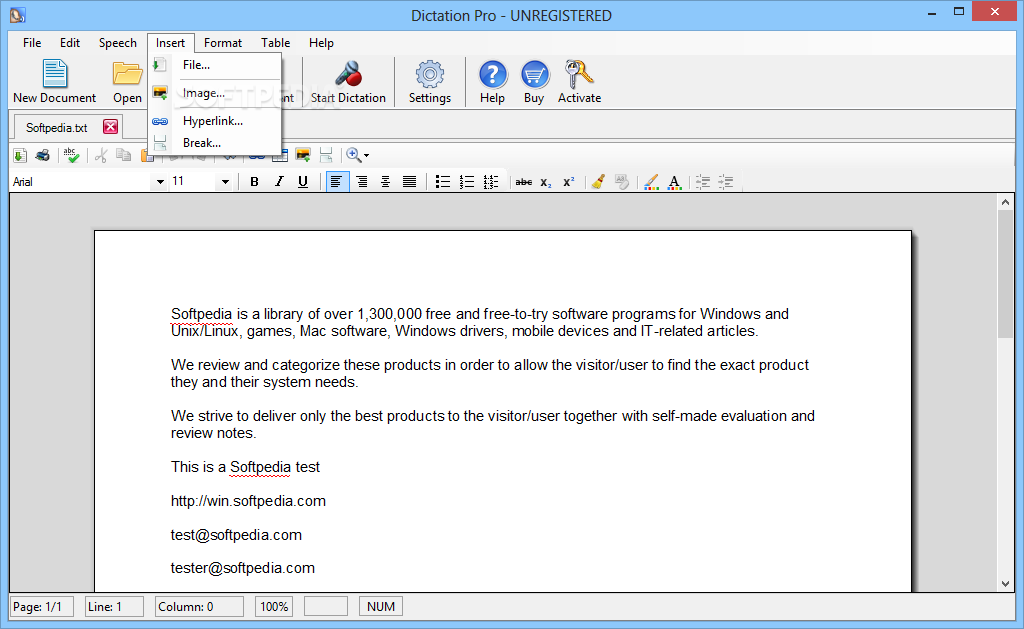The width and height of the screenshot is (1024, 629).
Task: Open the Speech menu
Action: (118, 43)
